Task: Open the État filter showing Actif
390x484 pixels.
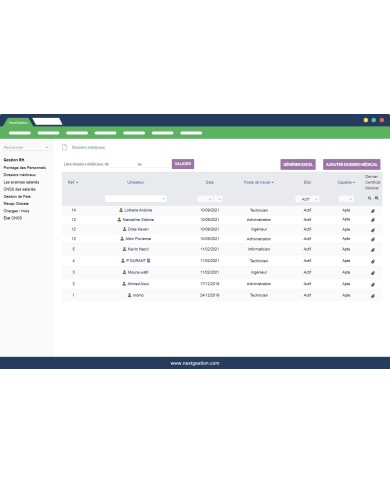Action: (307, 199)
